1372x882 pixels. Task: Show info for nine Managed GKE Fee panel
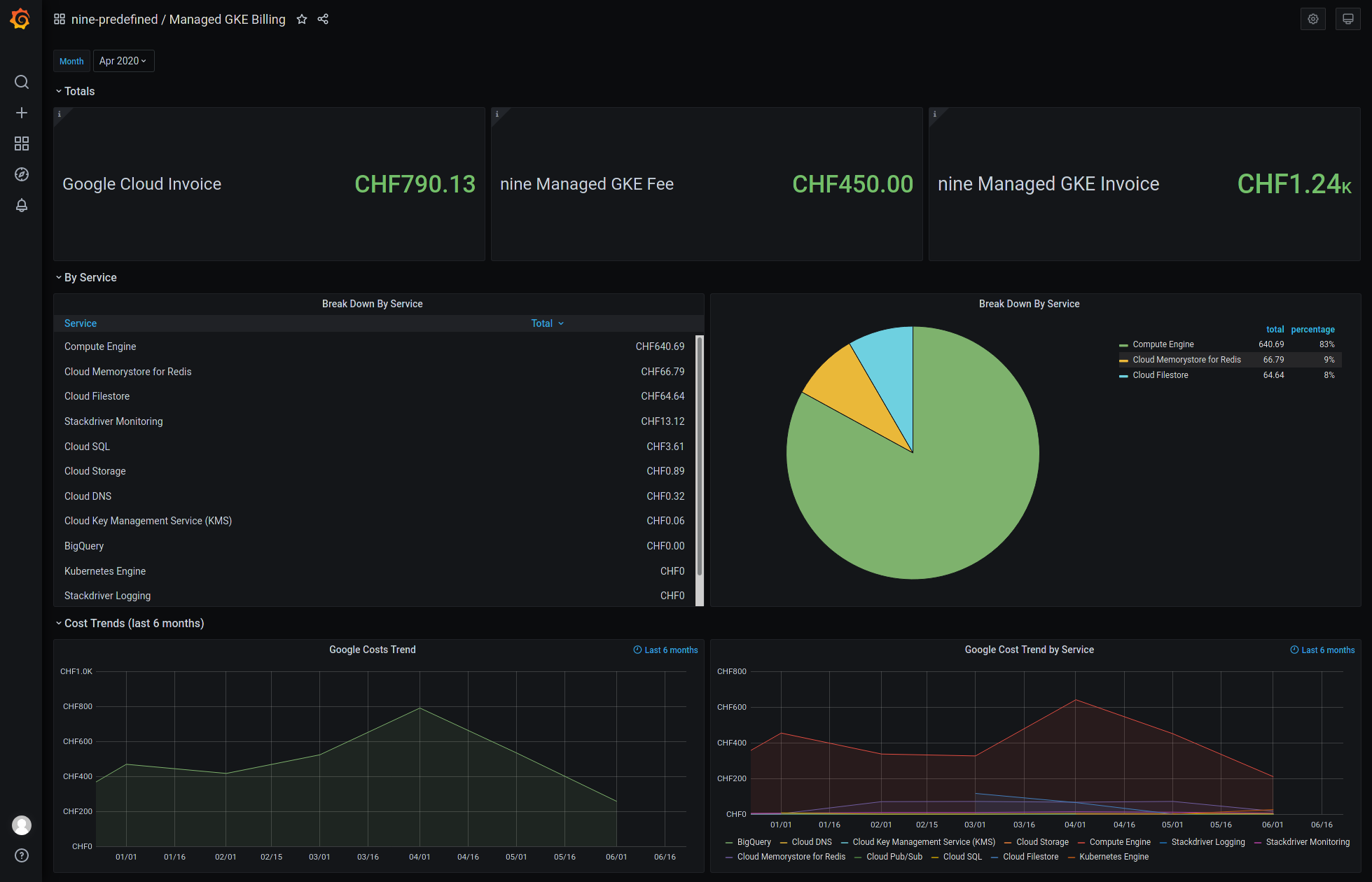pos(497,114)
